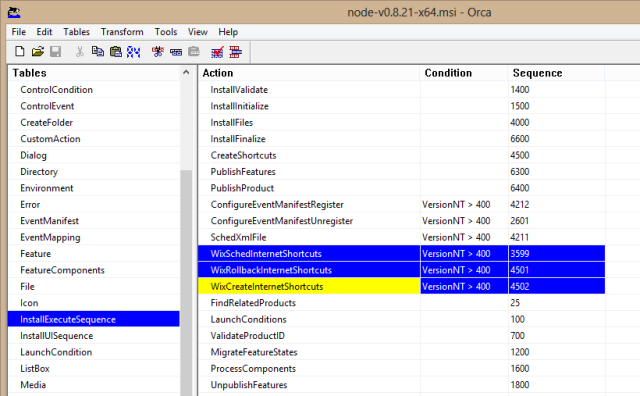Select the Environment table

click(47, 188)
